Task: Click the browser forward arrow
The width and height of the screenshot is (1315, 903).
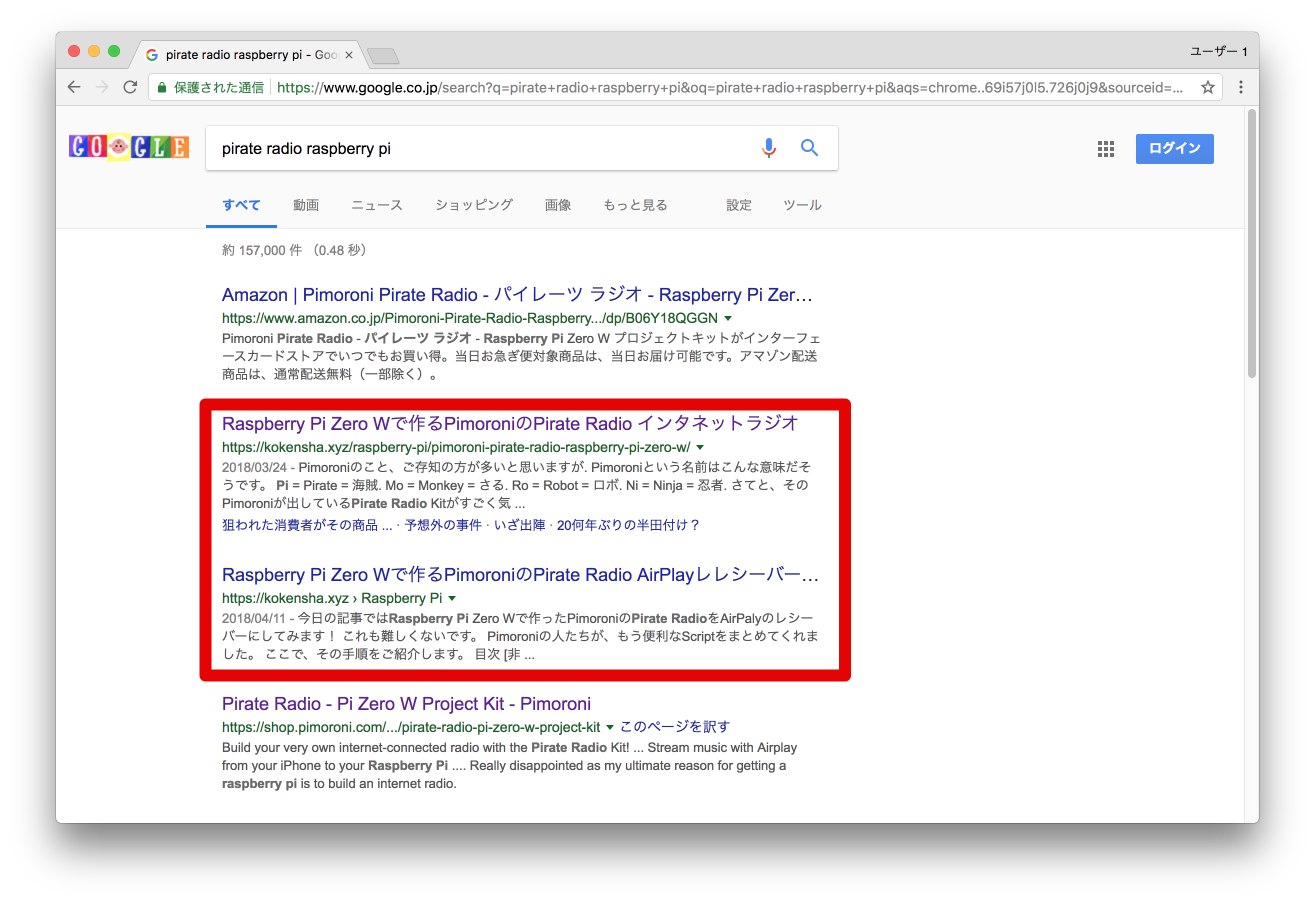Action: 101,87
